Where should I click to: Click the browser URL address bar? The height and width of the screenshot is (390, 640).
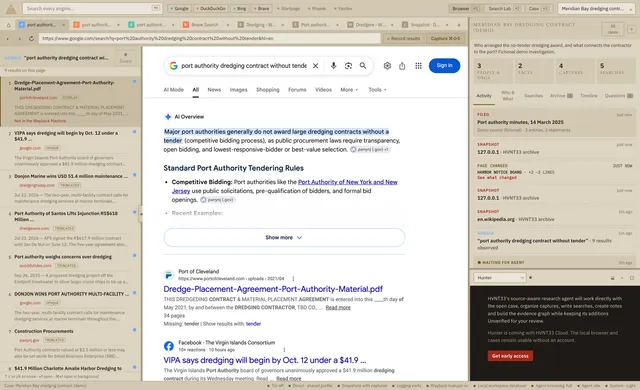pos(210,38)
